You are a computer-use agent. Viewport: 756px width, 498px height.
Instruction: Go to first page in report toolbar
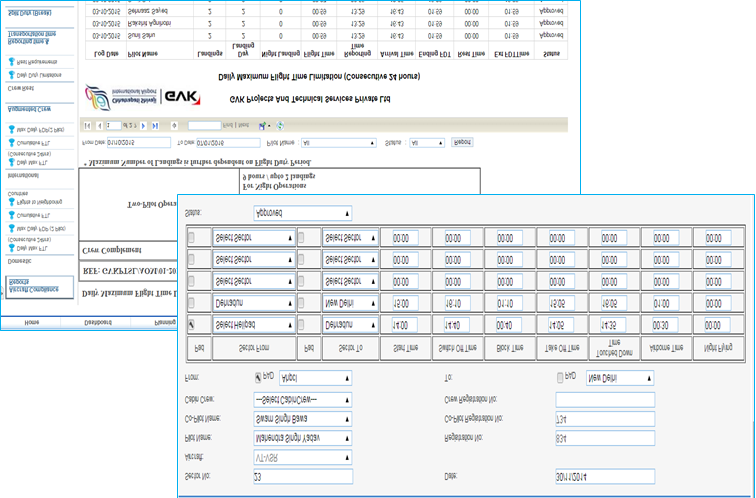pos(88,125)
